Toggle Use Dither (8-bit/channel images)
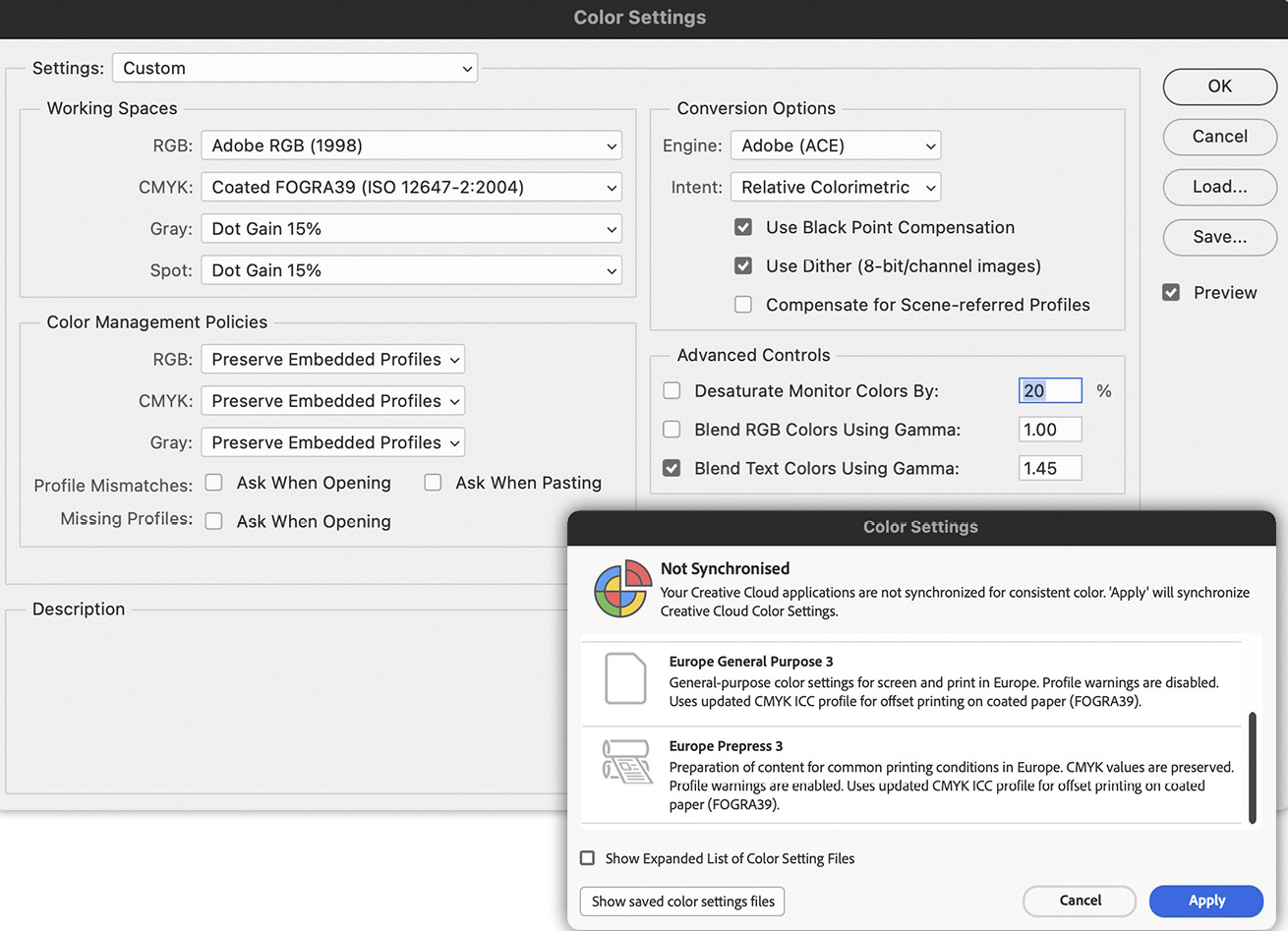Screen dimensions: 1288x931 point(743,265)
